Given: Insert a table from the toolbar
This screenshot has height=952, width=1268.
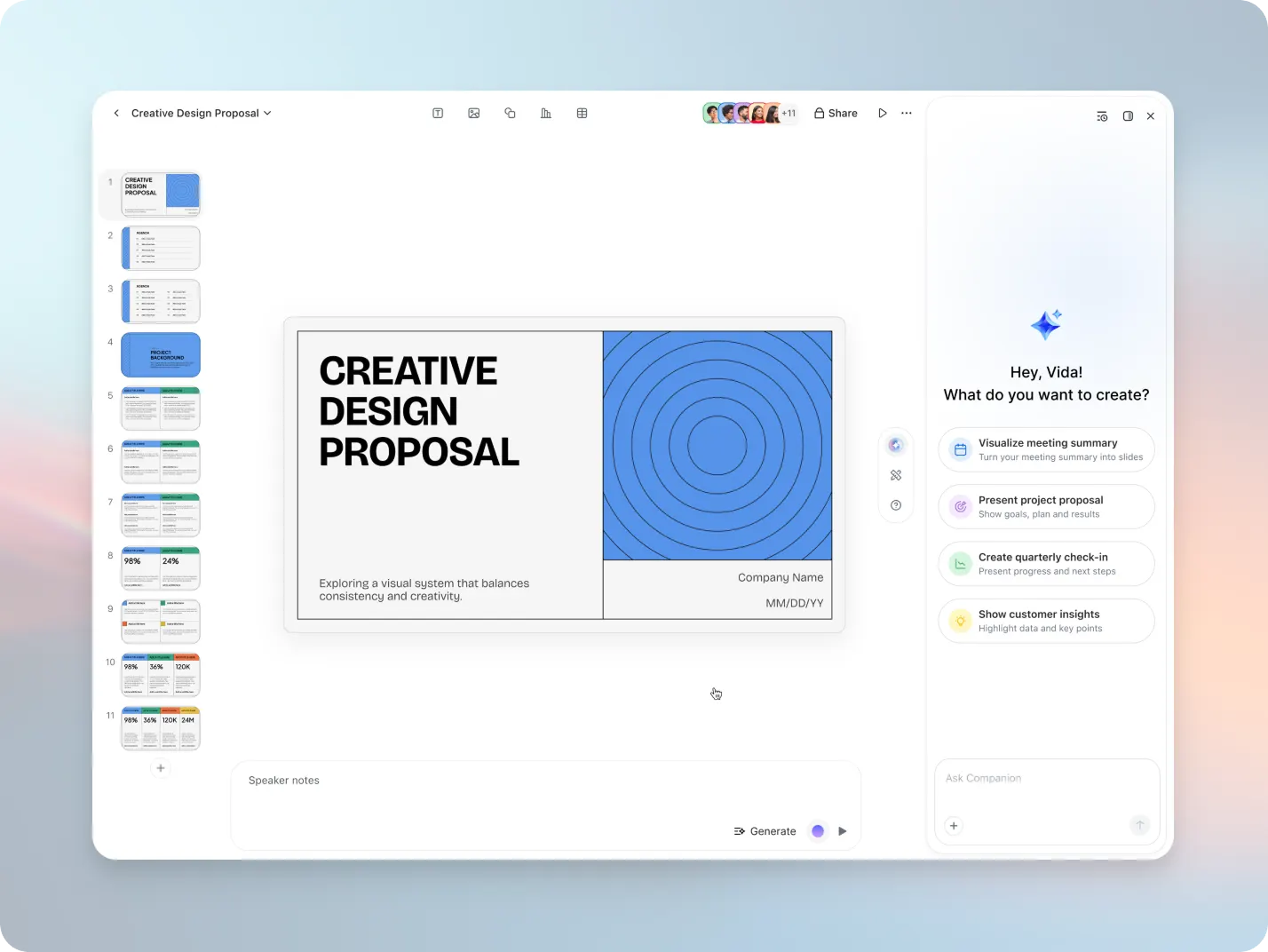Looking at the screenshot, I should click(582, 114).
